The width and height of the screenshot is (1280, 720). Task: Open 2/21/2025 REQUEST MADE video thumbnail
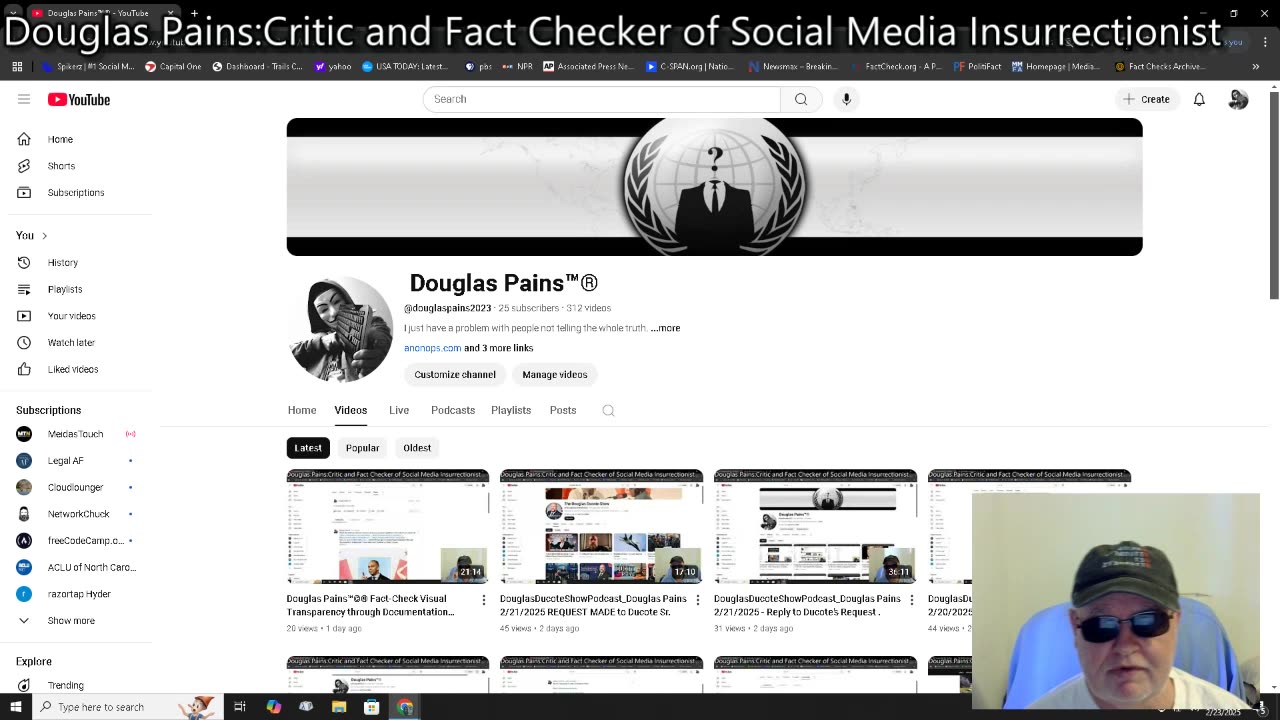pyautogui.click(x=601, y=526)
